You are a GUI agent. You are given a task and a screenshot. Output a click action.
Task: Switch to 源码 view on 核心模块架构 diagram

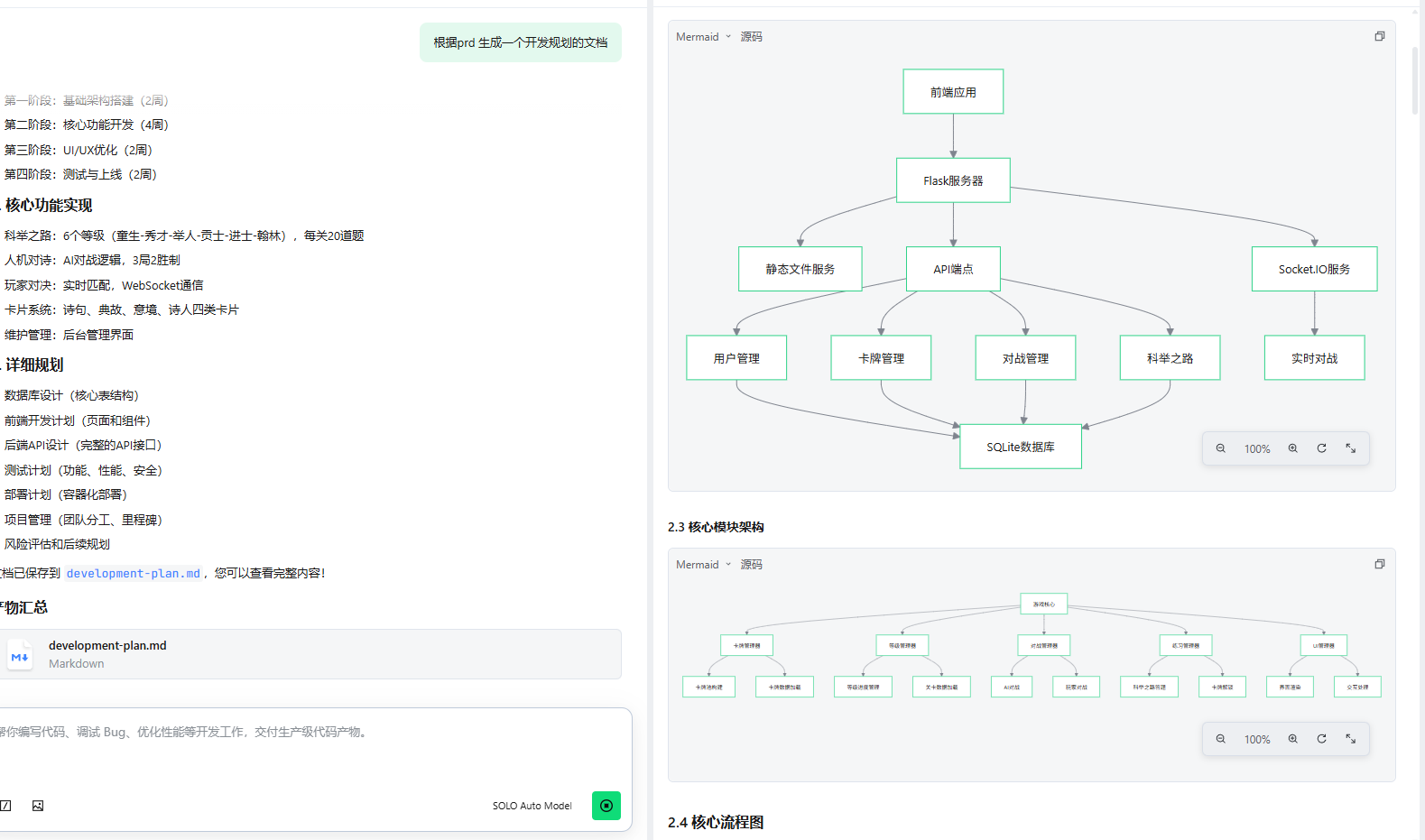(751, 565)
